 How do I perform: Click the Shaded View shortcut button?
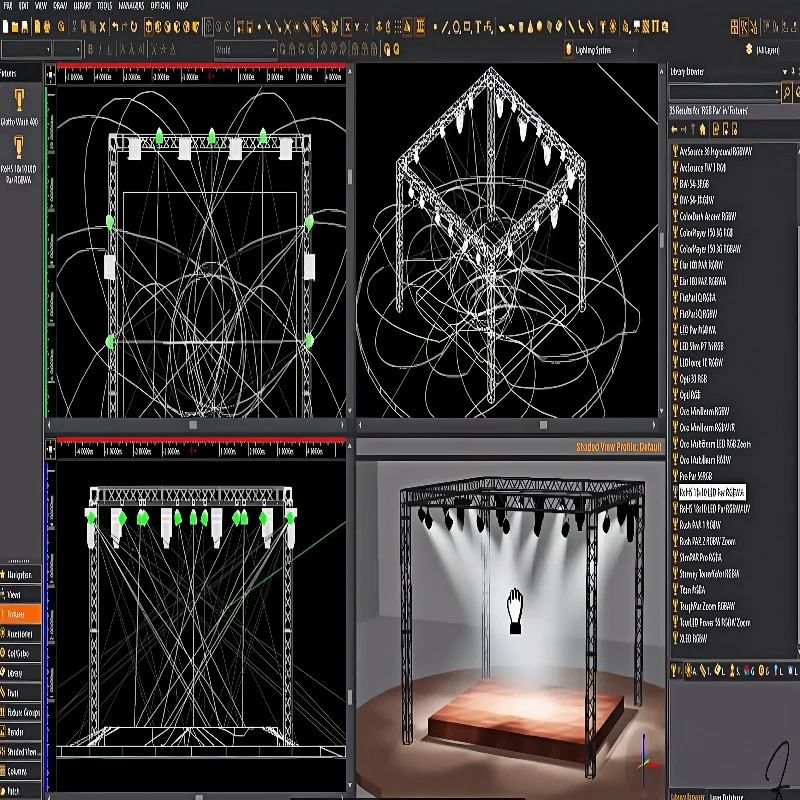[20, 752]
